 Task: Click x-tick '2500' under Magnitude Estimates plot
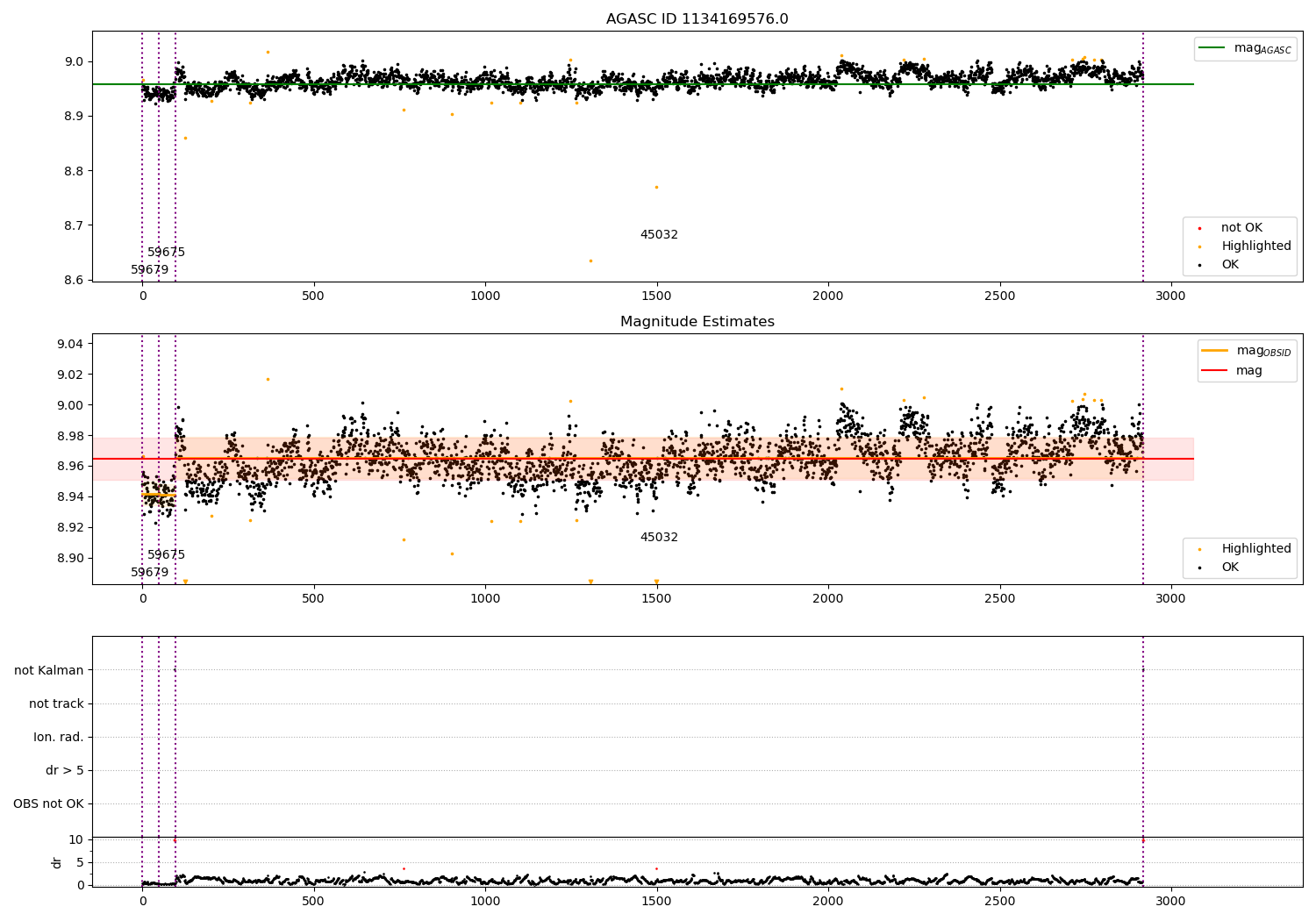click(999, 599)
